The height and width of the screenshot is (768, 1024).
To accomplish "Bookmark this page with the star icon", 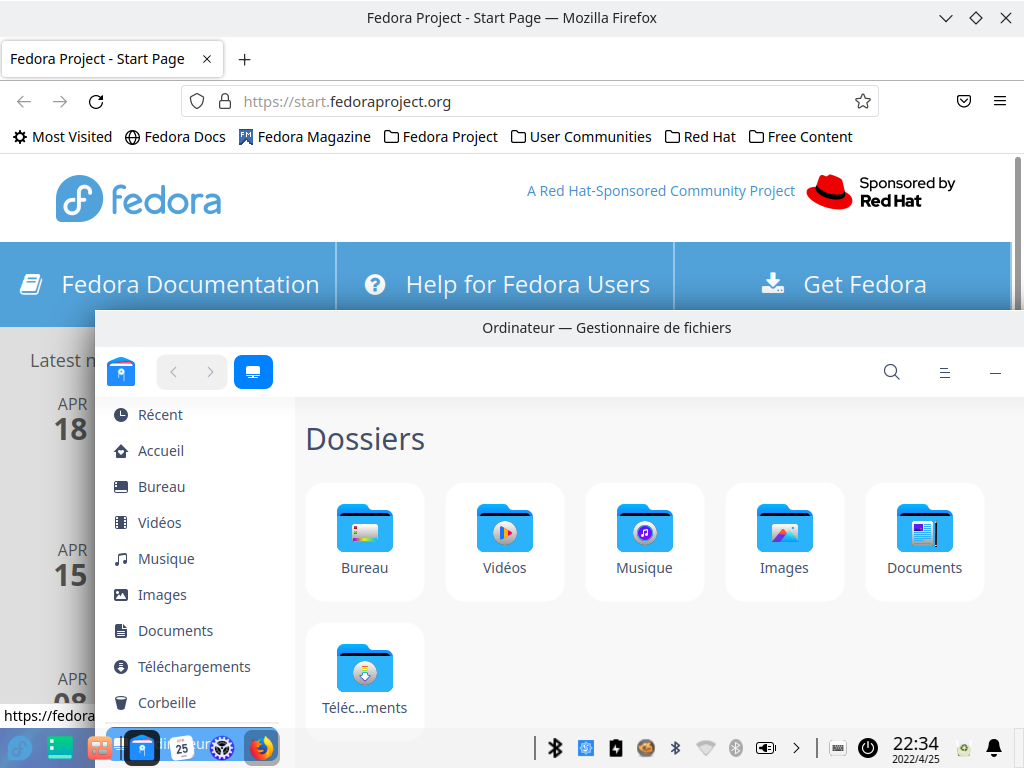I will tap(862, 101).
